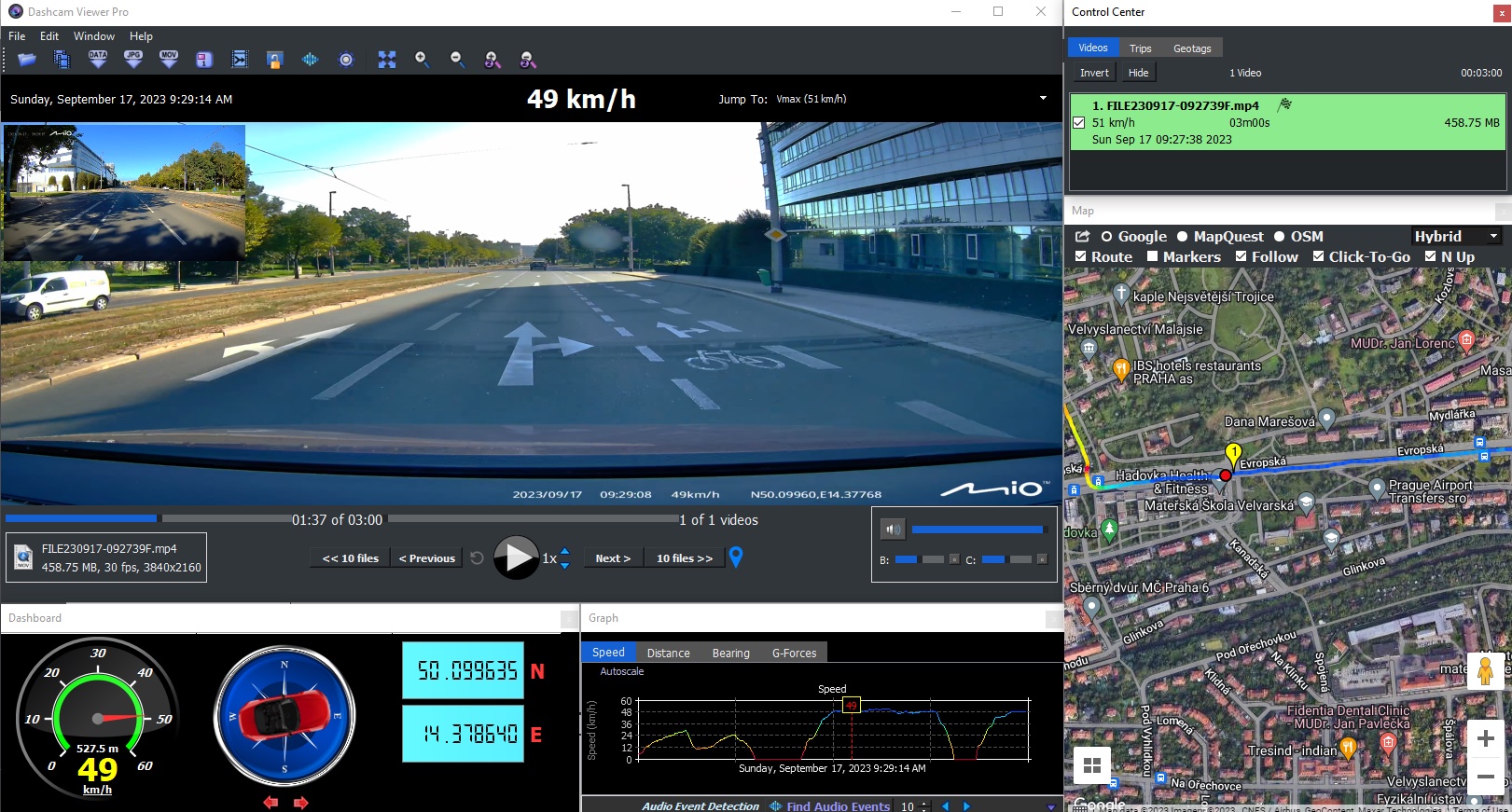Click the padlock toolbar icon

point(274,60)
